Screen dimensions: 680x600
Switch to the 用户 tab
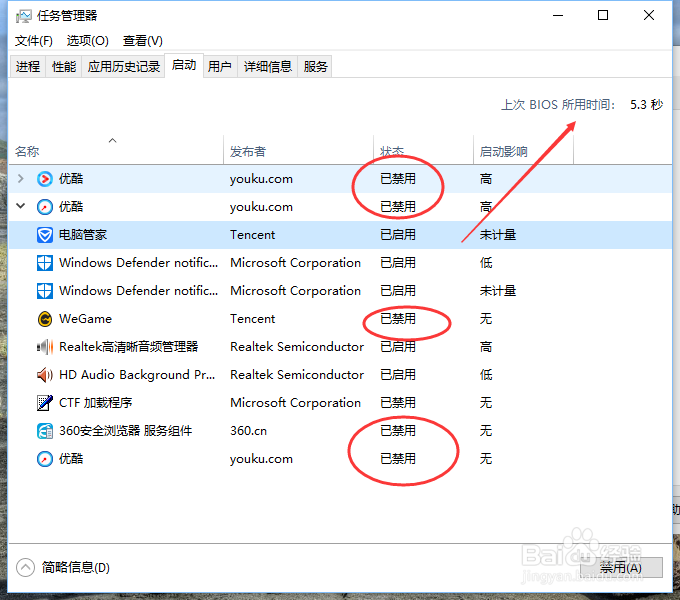(220, 66)
